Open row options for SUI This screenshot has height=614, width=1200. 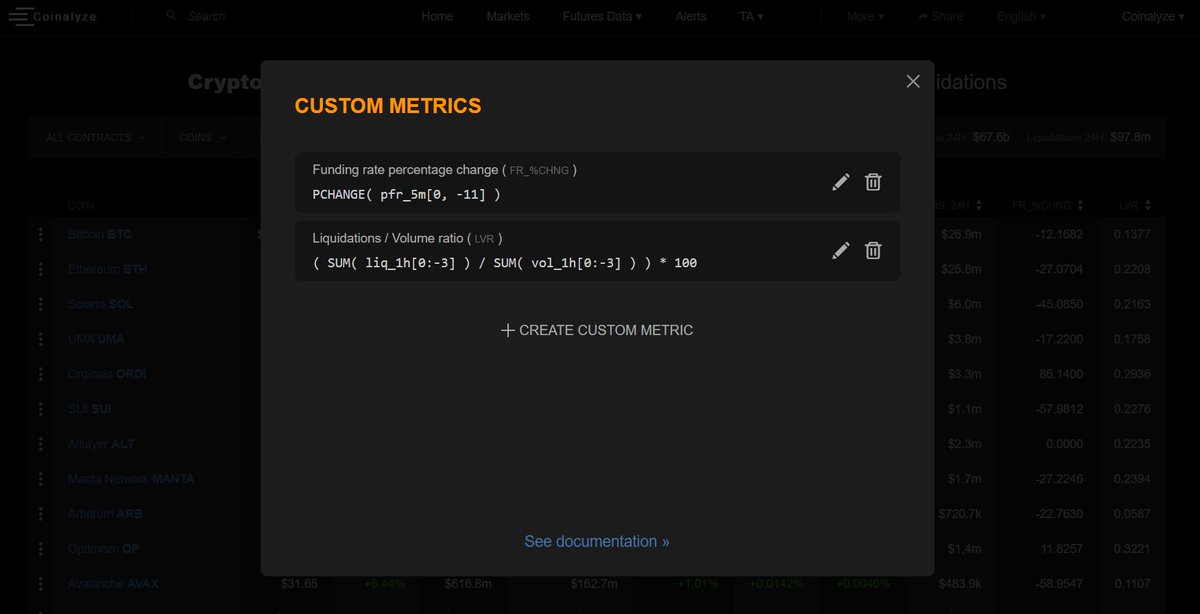(x=41, y=409)
